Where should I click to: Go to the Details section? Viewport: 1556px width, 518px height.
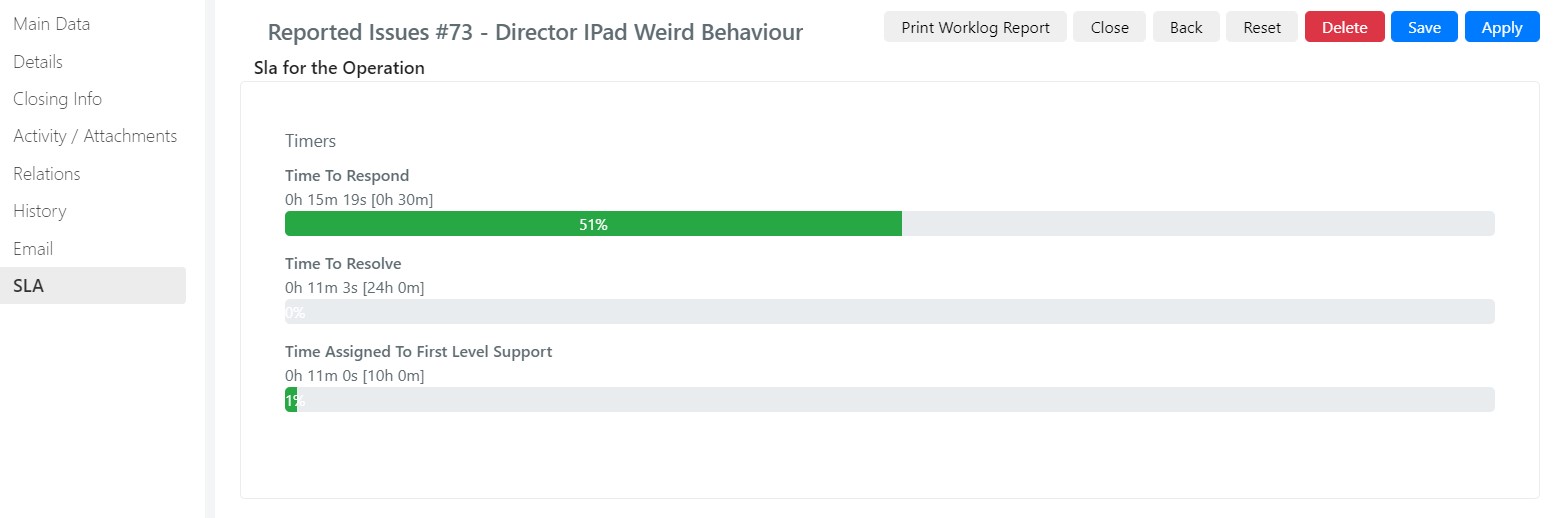pos(38,62)
